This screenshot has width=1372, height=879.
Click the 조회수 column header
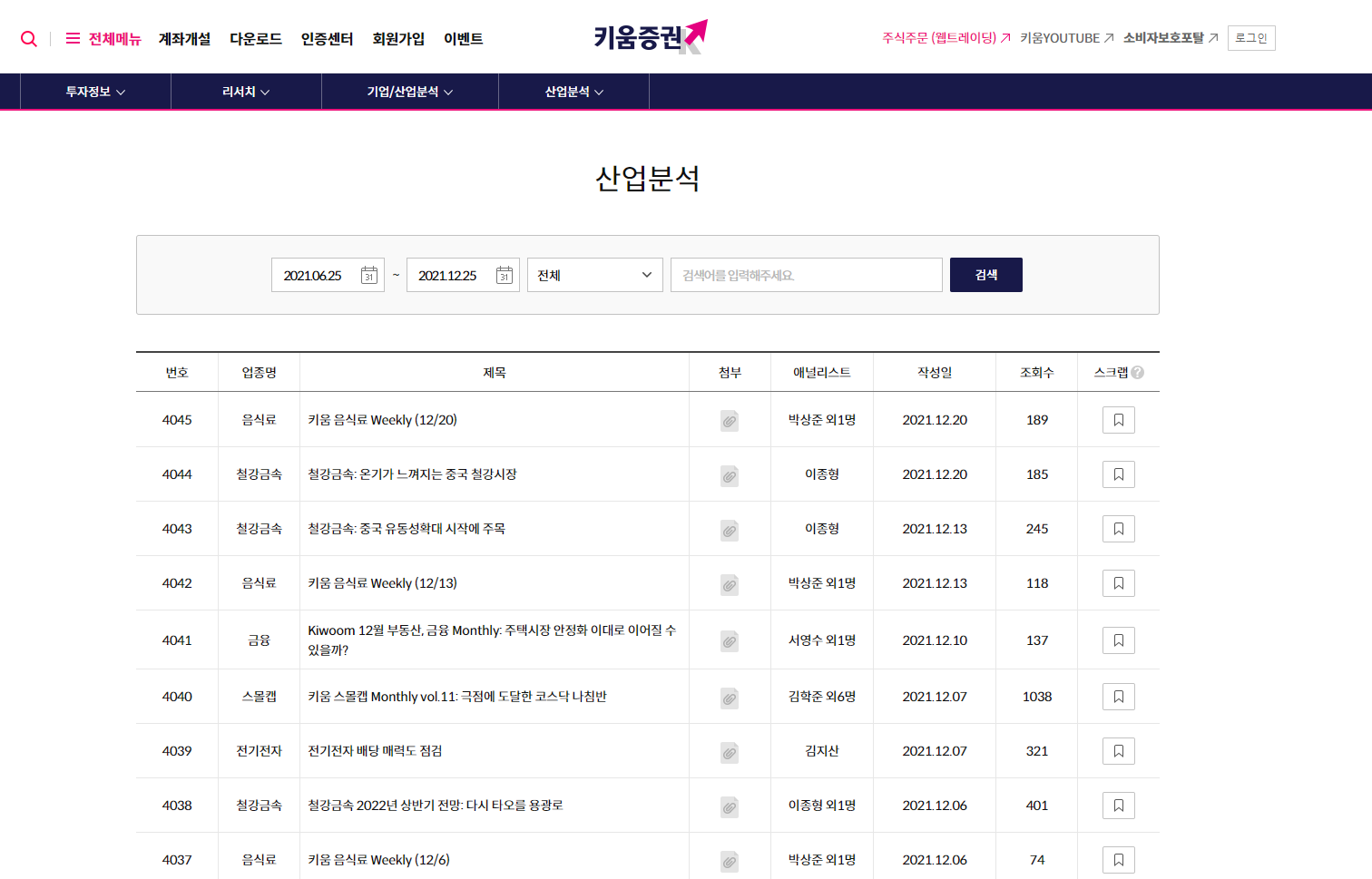1037,373
